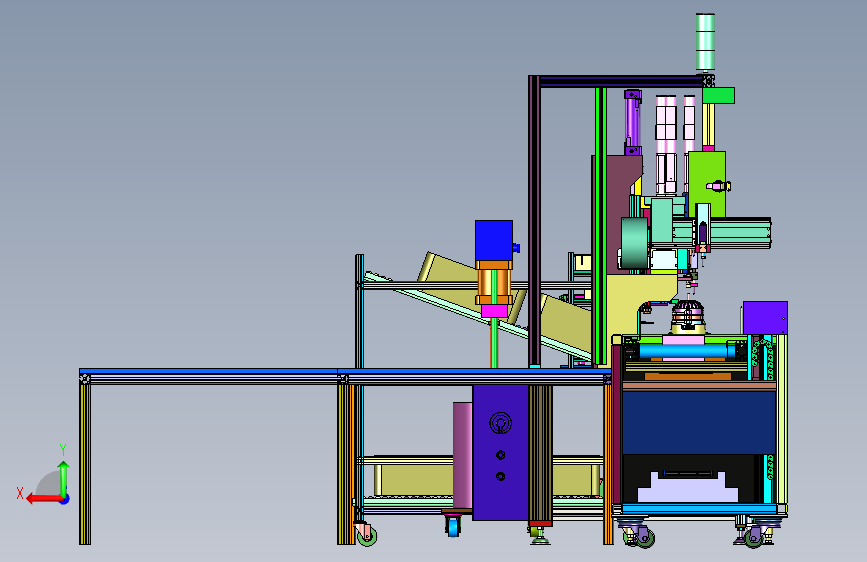This screenshot has height=562, width=867.
Task: Select the dark navy panel in right cabinet
Action: pos(699,423)
